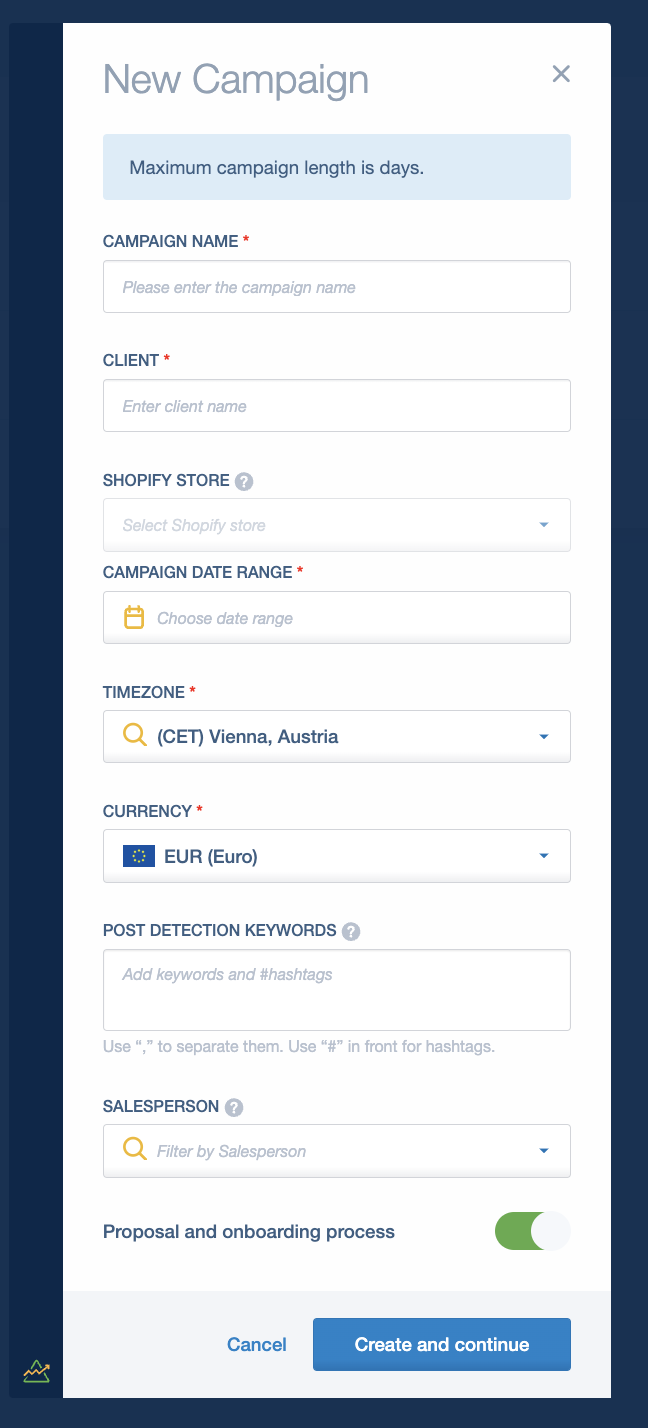Expand the Currency dropdown arrow
This screenshot has height=1428, width=648.
coord(544,856)
